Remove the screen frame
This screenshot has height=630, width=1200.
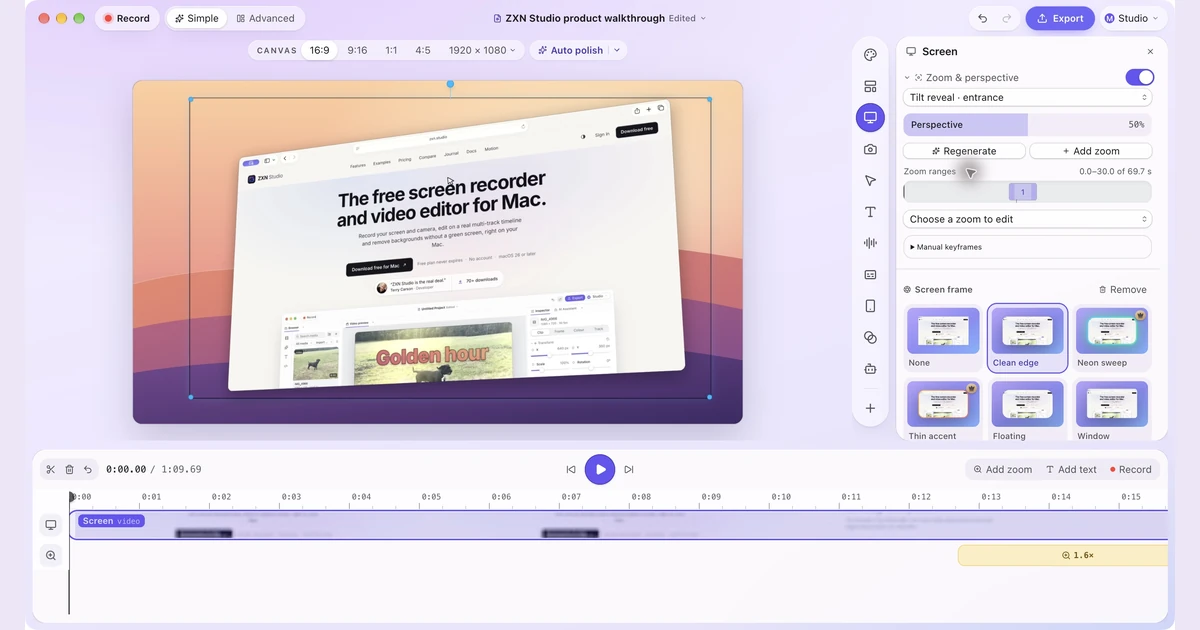[1122, 289]
